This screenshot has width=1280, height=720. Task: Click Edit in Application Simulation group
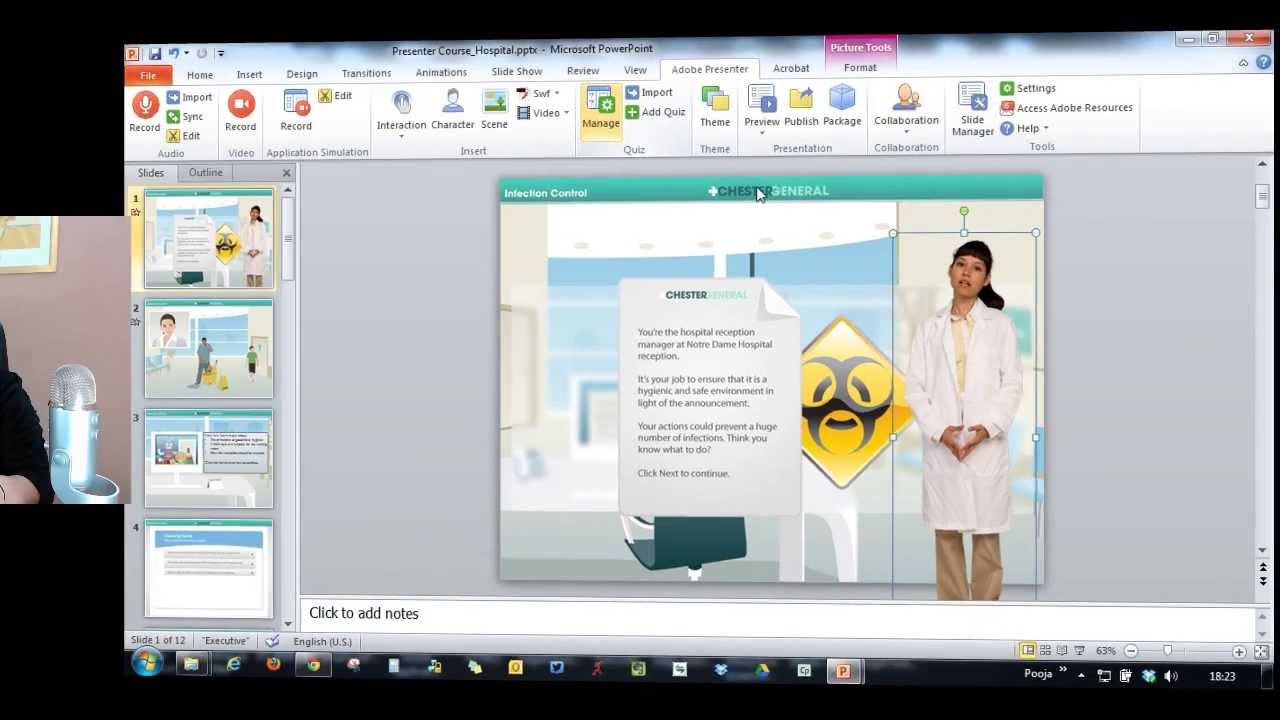click(x=335, y=96)
